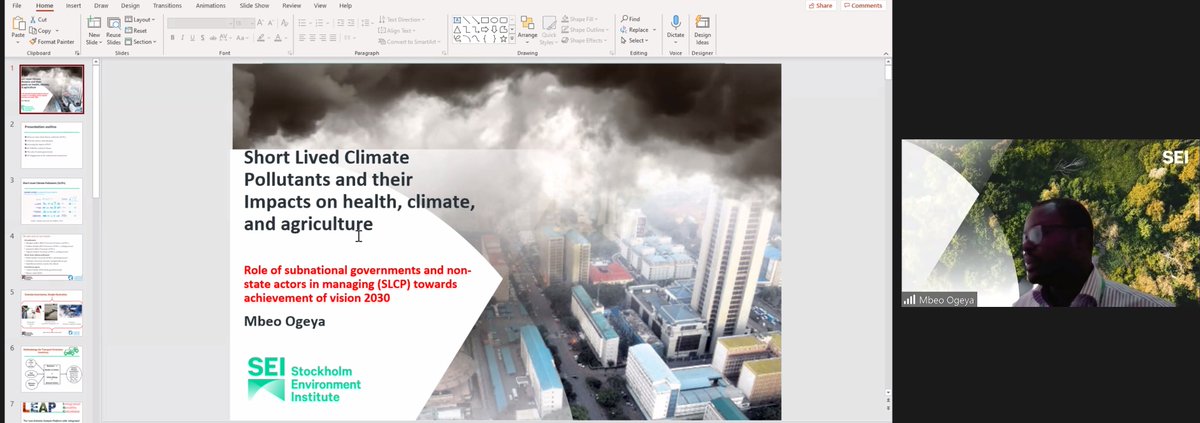Toggle center text alignment
1200x423 pixels.
312,38
